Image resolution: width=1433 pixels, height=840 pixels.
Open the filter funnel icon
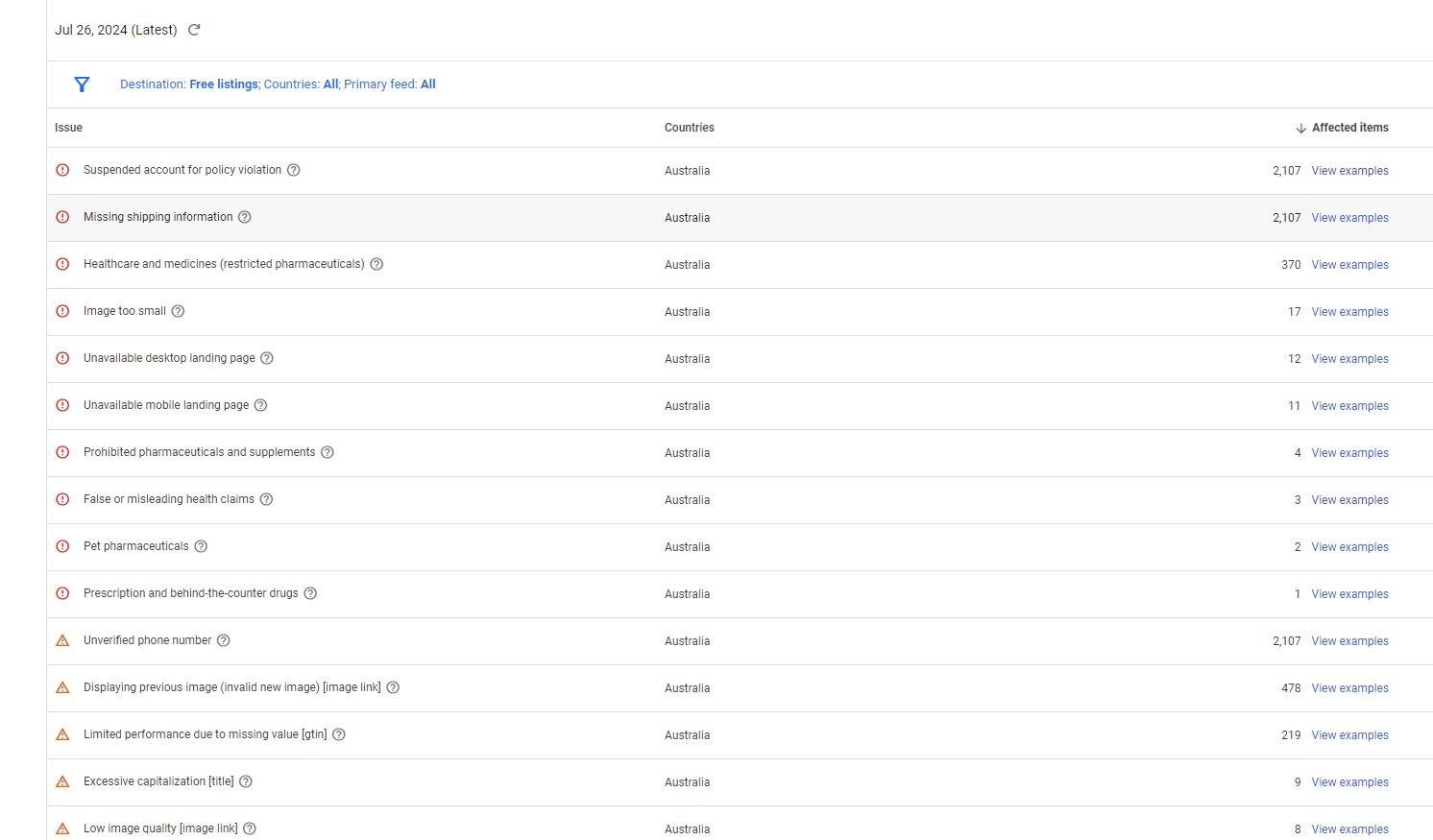(x=82, y=84)
